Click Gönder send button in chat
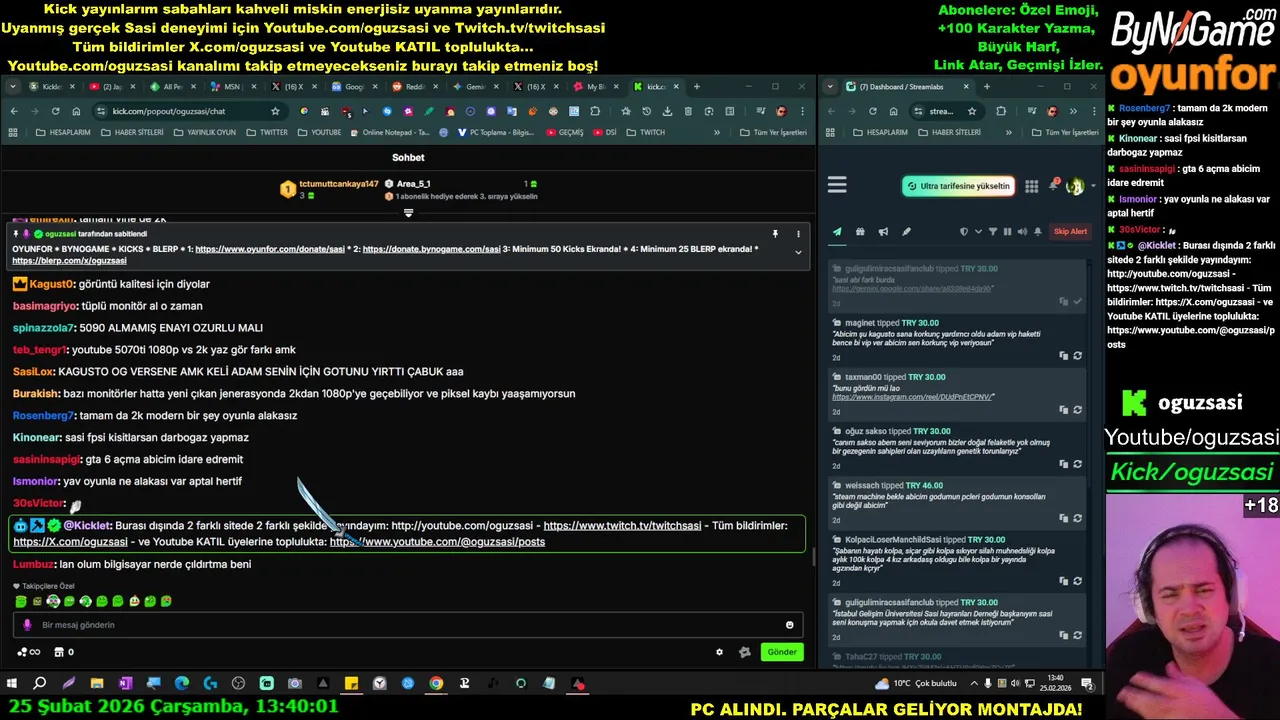This screenshot has height=720, width=1280. pyautogui.click(x=782, y=652)
